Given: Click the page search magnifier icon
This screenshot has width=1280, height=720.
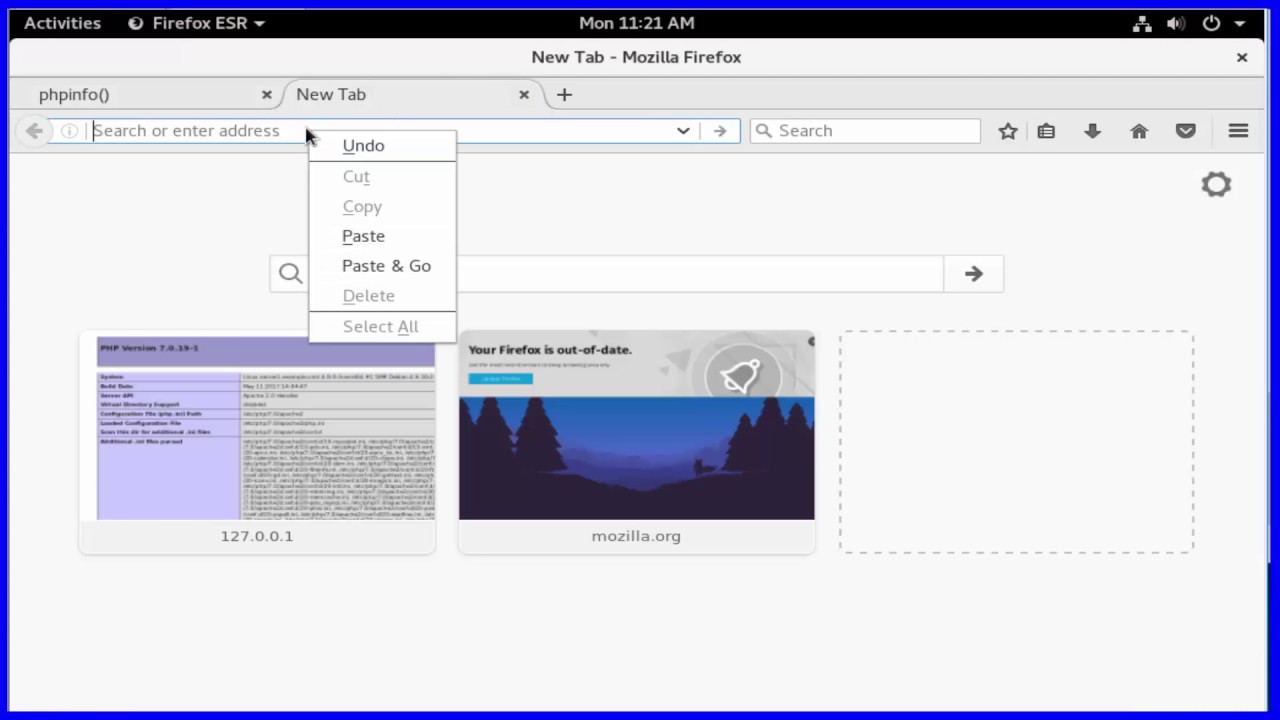Looking at the screenshot, I should tap(290, 273).
